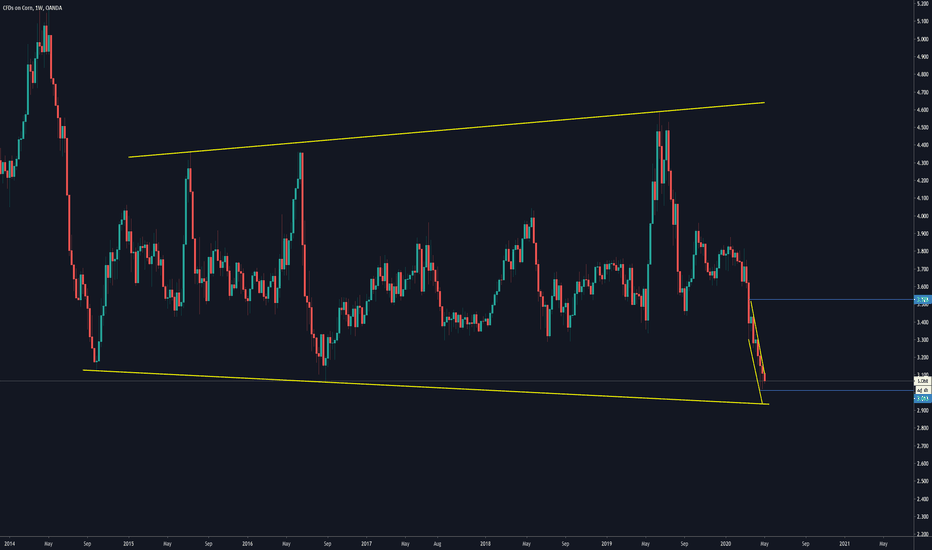Select the upper yellow channel trendline

[x=446, y=130]
